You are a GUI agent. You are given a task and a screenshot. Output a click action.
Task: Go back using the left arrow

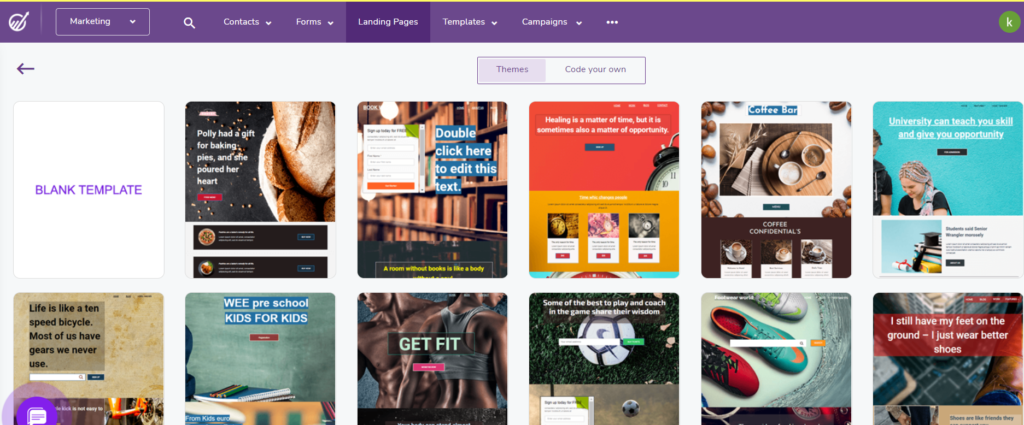(25, 69)
